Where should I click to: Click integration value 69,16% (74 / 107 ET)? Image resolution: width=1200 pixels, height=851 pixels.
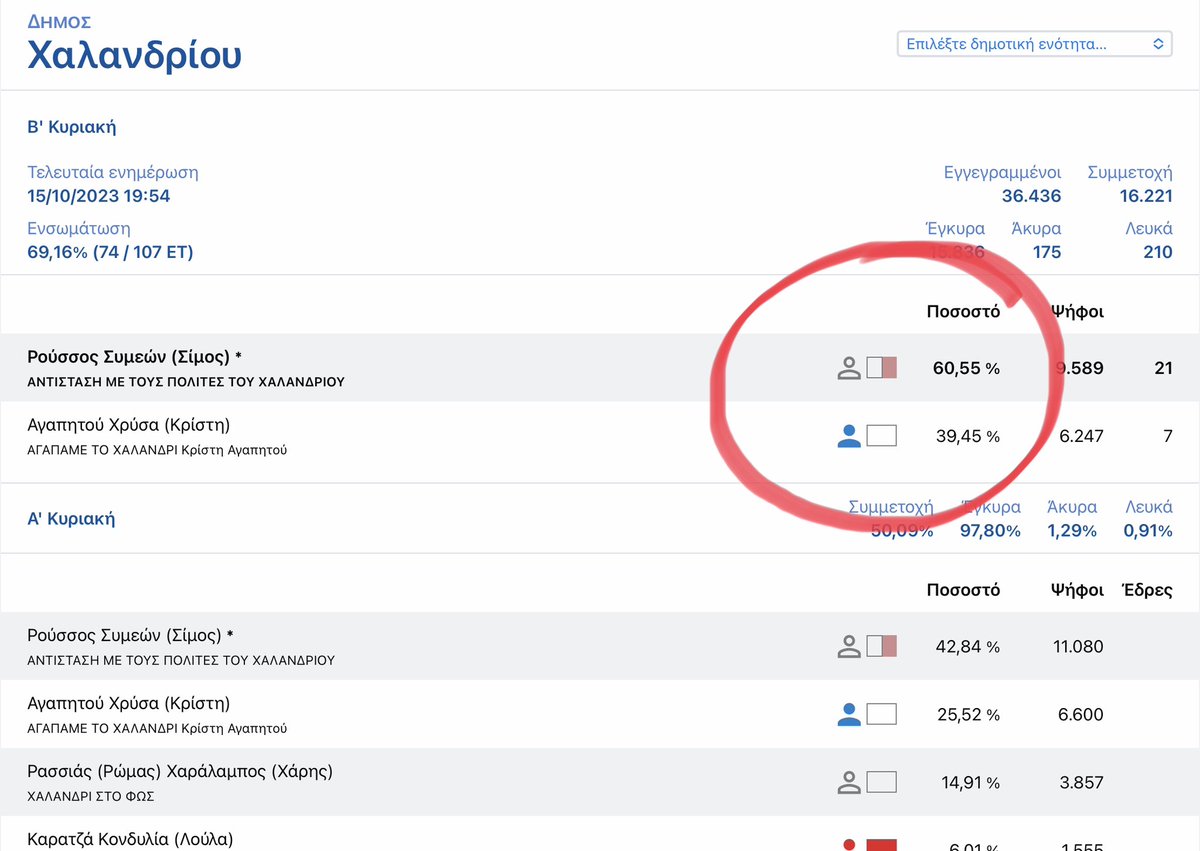point(110,252)
